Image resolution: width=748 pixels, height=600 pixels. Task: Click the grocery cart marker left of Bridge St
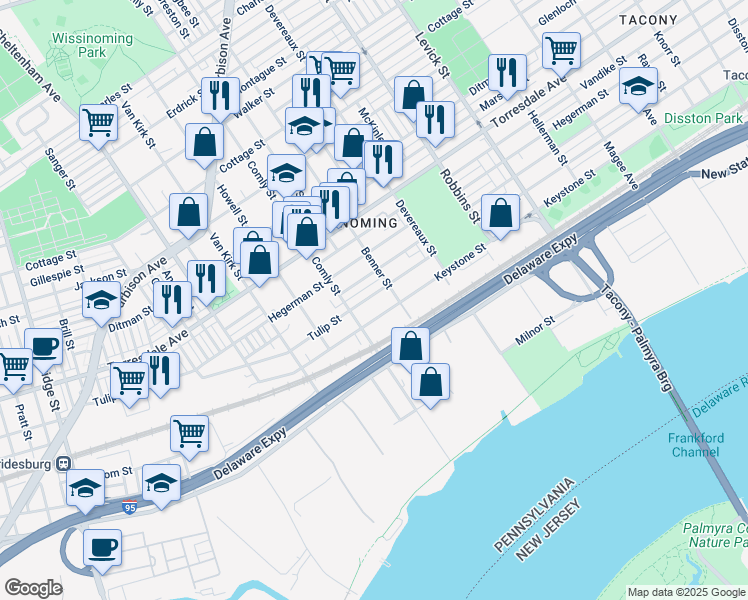13,368
